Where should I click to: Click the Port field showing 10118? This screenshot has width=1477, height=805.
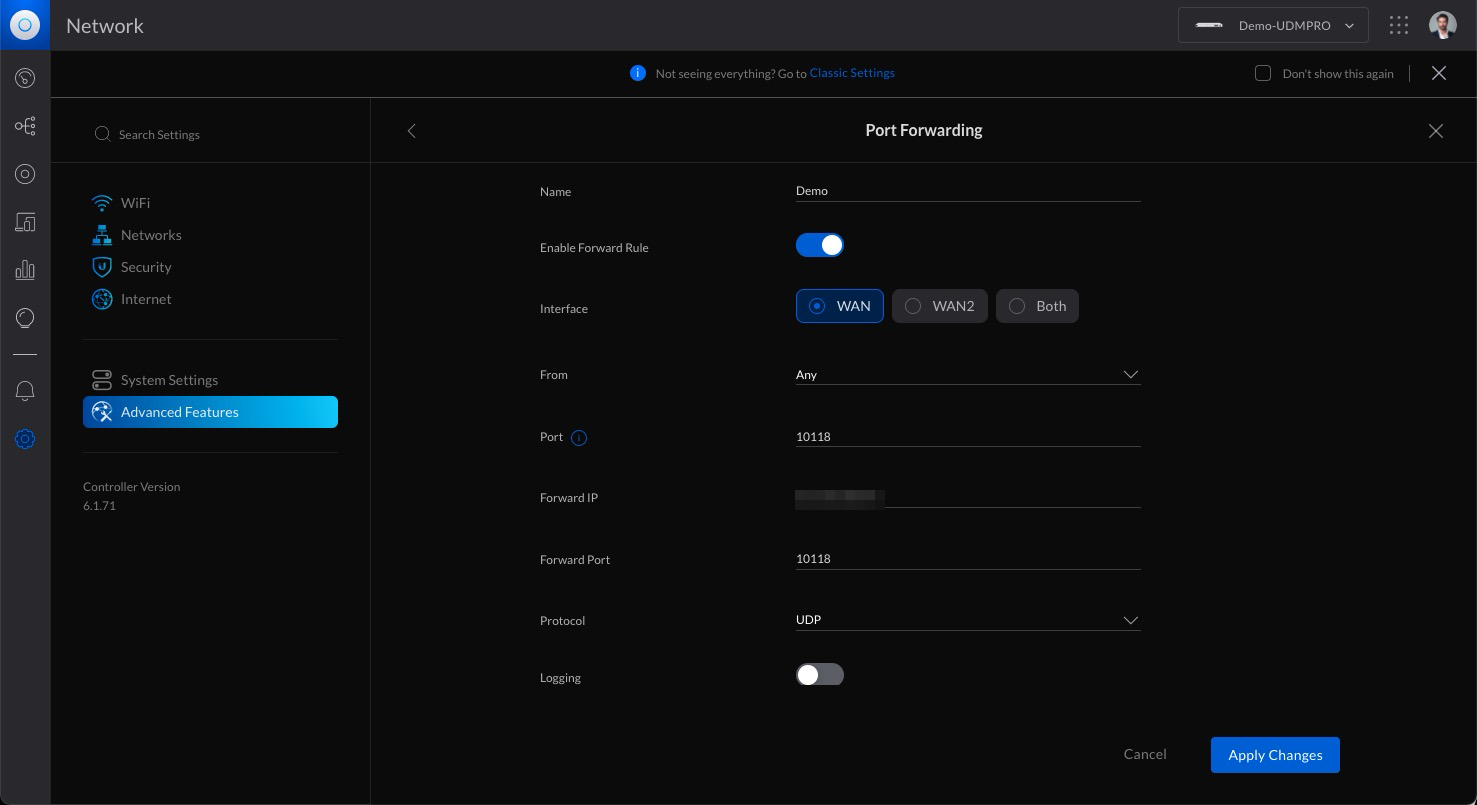(x=968, y=437)
